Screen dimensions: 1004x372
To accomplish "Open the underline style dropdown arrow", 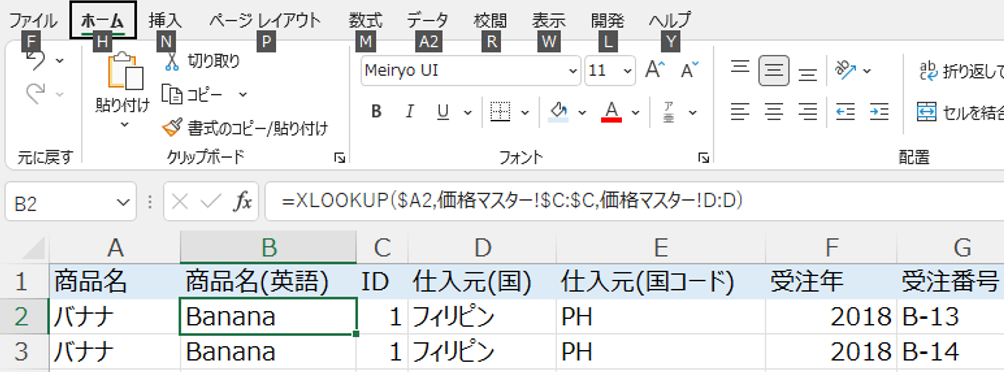I will pyautogui.click(x=467, y=112).
